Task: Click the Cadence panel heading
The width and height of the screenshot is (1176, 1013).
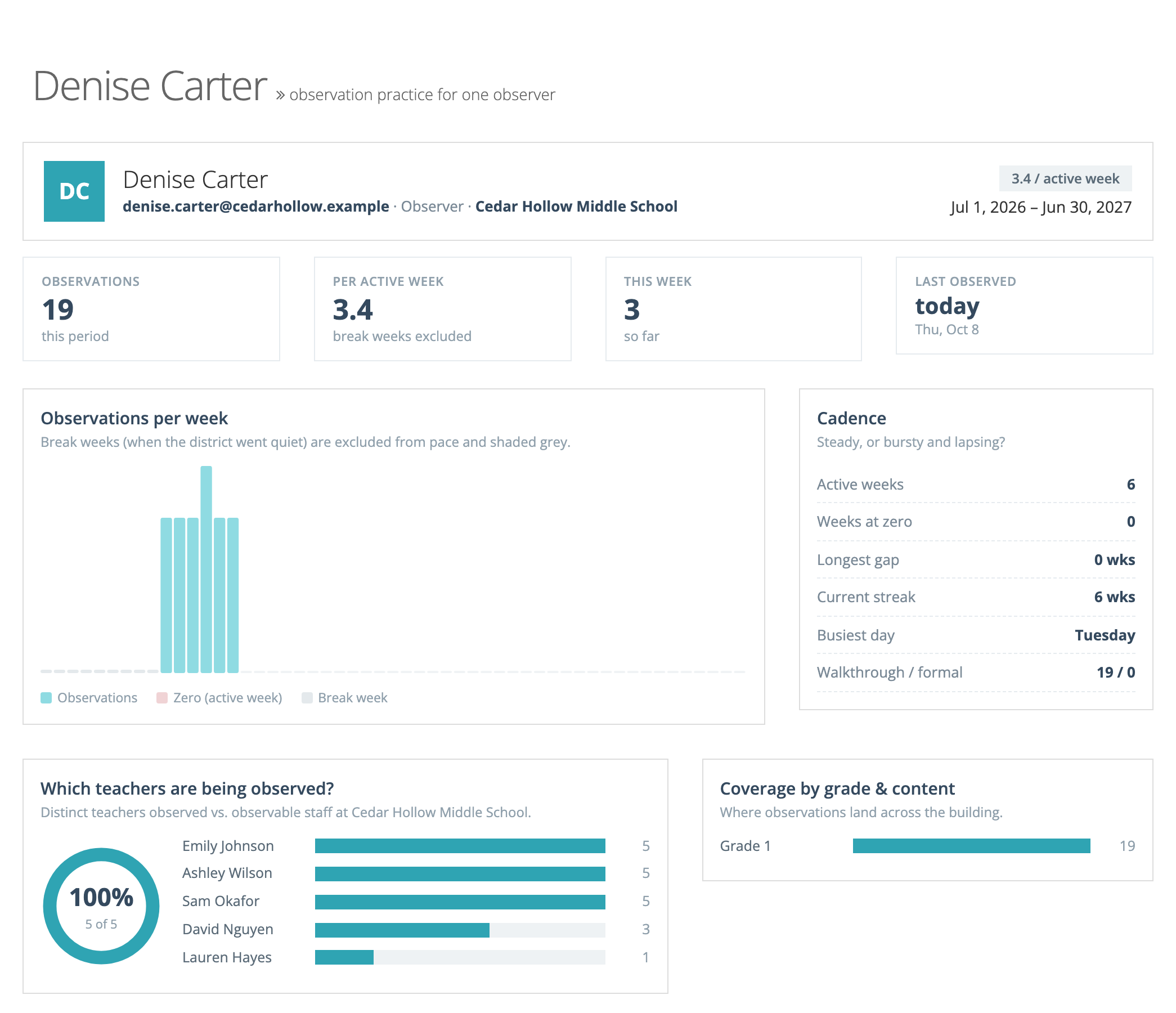Action: tap(851, 419)
